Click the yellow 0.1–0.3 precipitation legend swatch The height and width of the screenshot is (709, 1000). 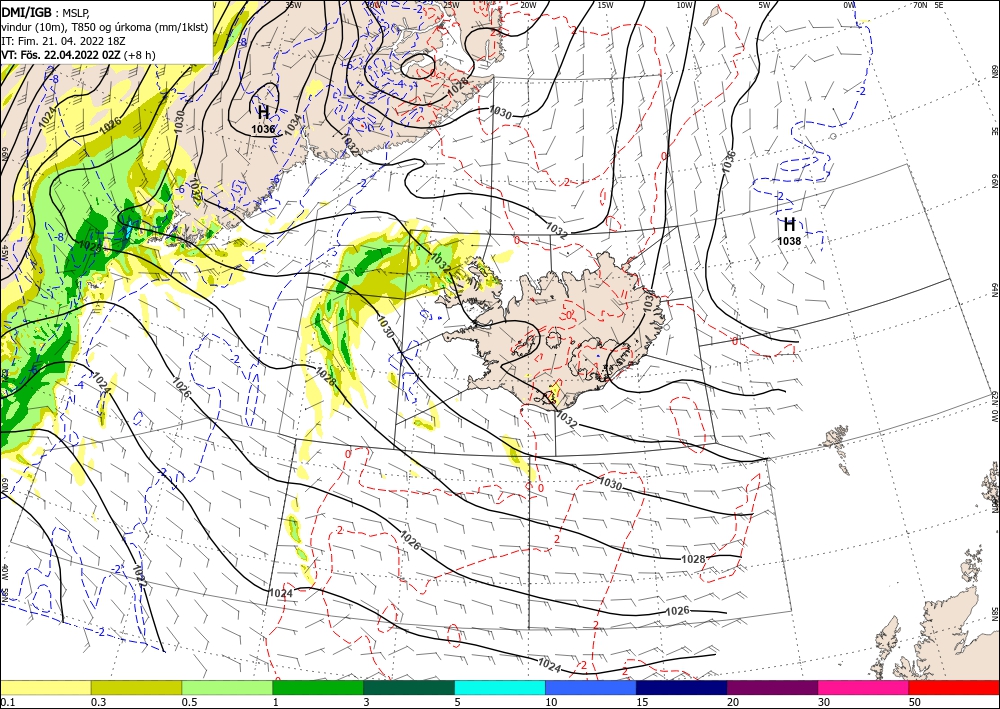(x=45, y=687)
